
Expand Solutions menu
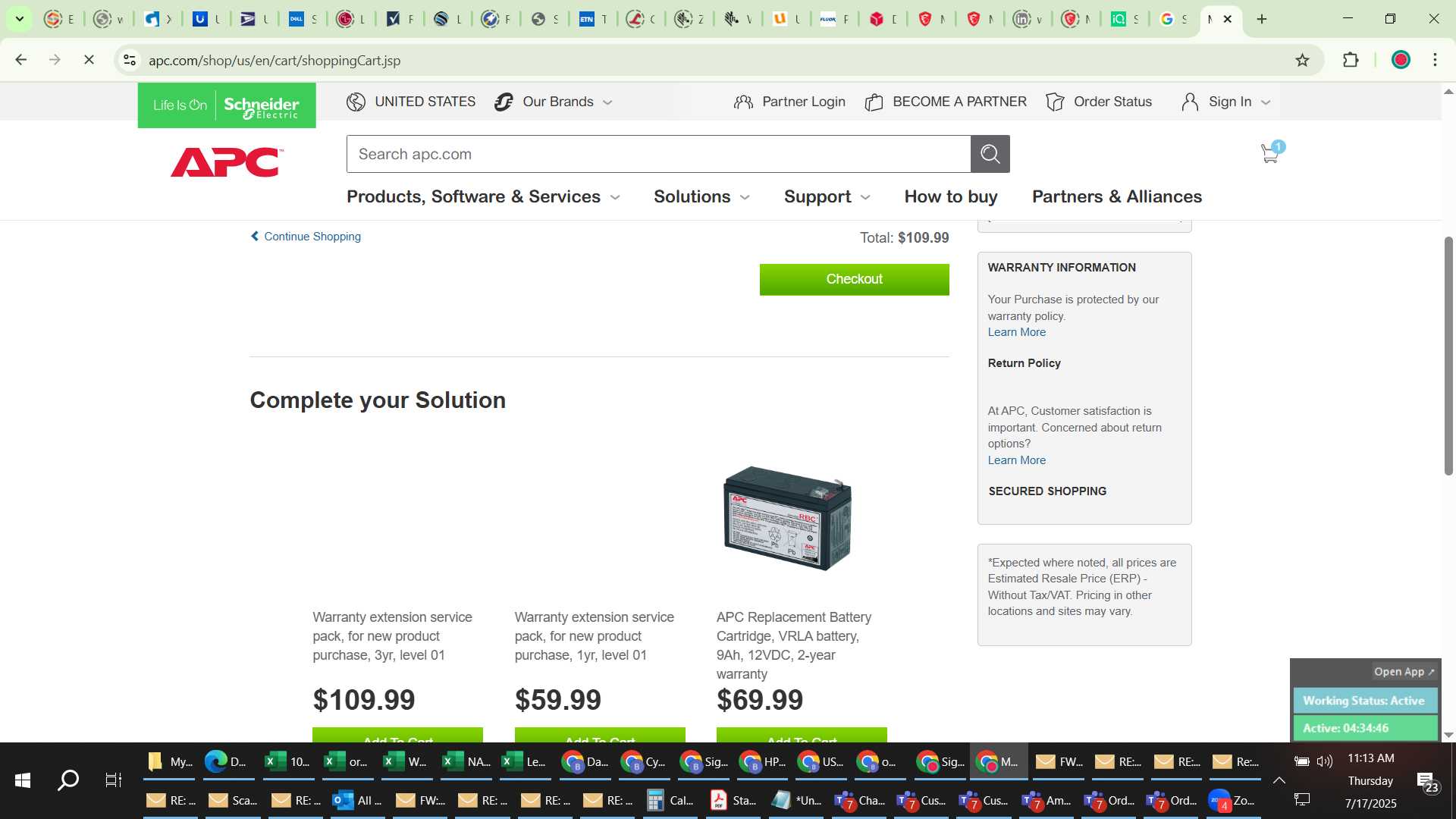point(702,196)
